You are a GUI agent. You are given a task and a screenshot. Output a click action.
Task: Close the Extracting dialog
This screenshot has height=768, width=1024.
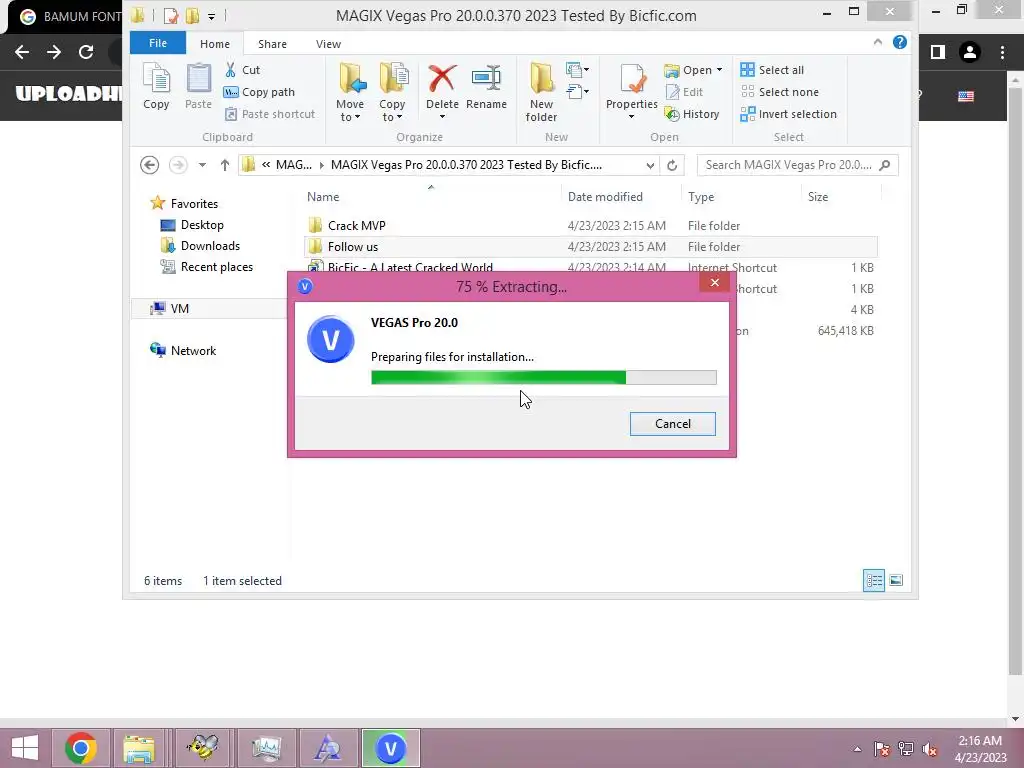[714, 282]
